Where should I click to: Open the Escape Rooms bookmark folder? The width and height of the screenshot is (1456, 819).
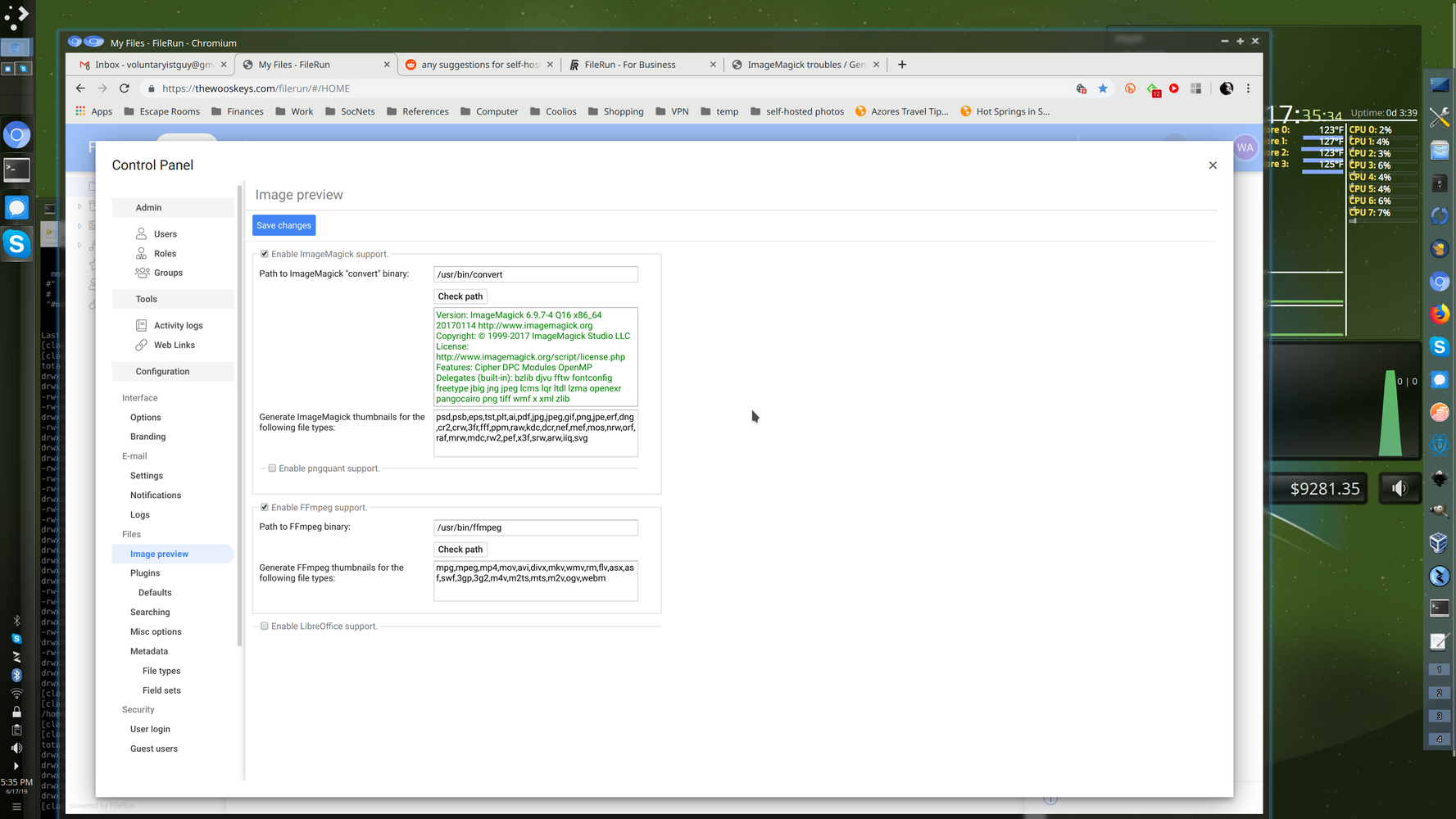pos(161,111)
